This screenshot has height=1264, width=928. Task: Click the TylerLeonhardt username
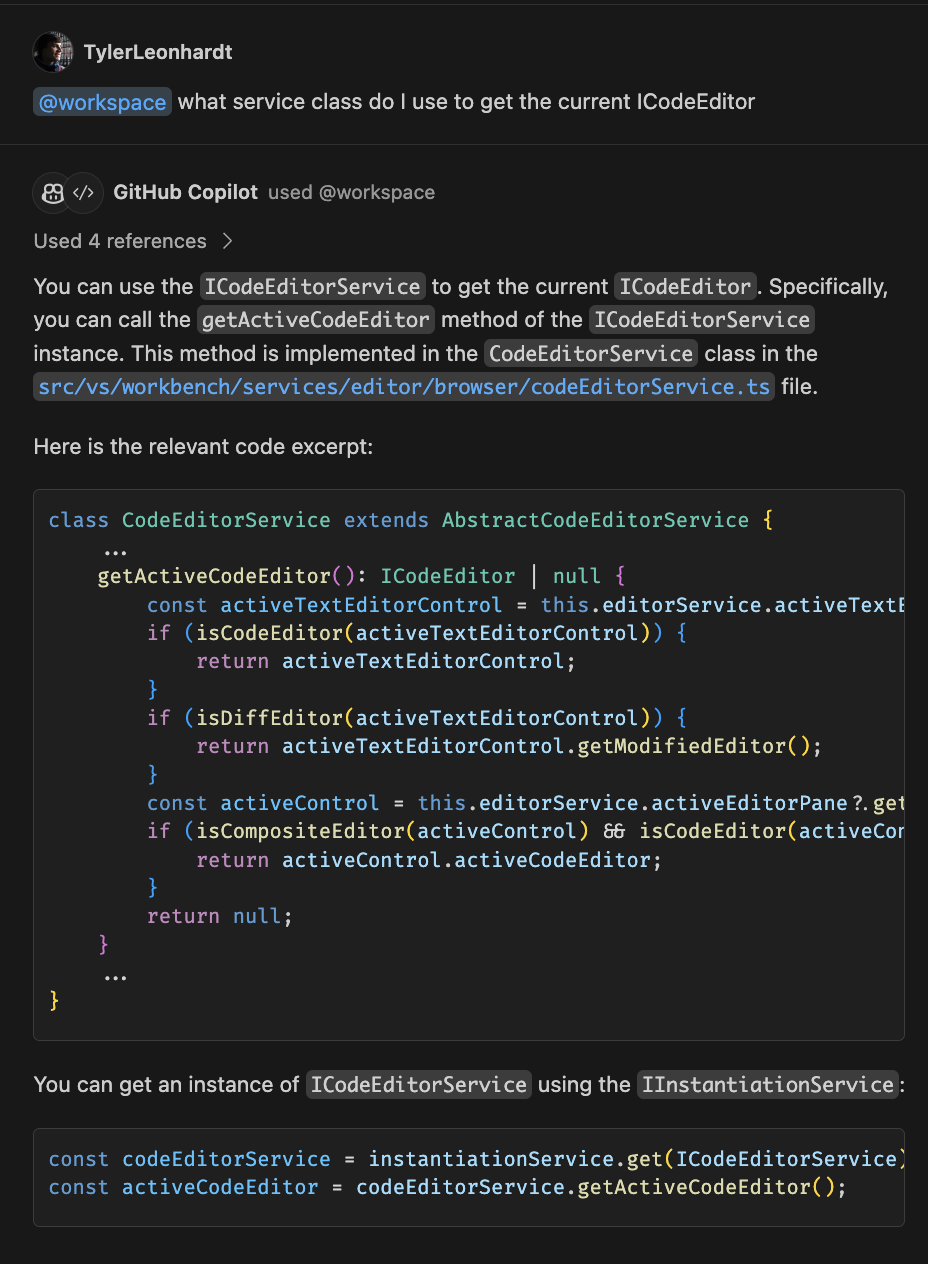[158, 52]
